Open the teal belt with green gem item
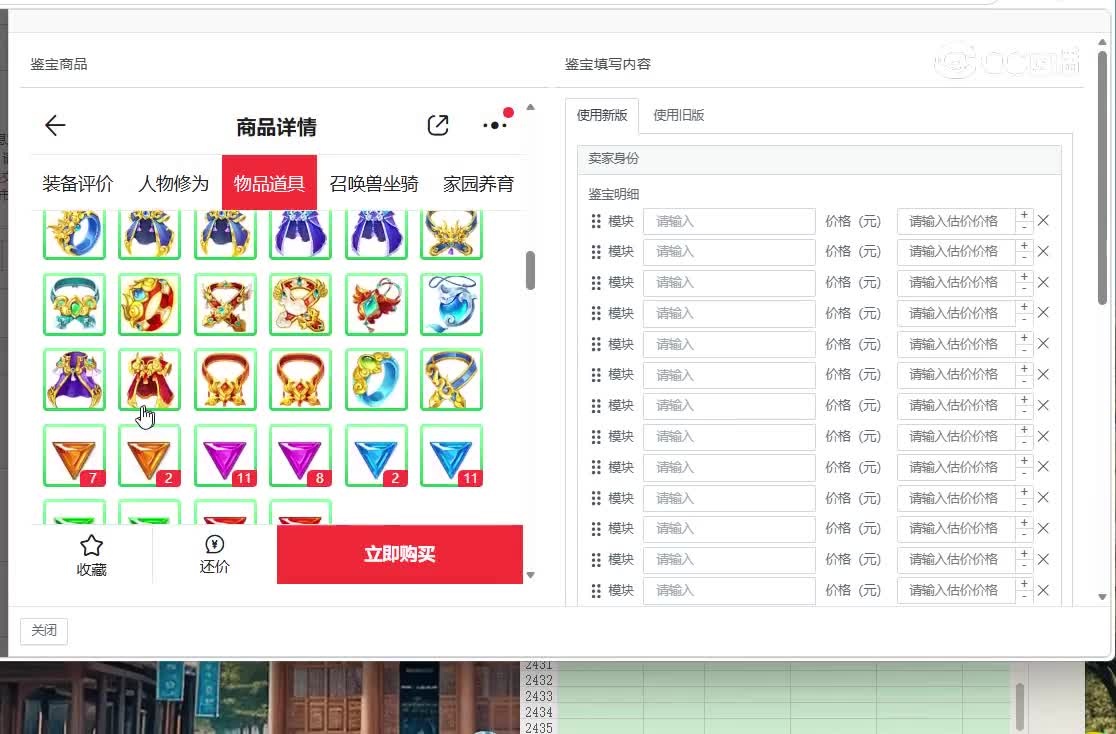The width and height of the screenshot is (1116, 734). click(x=74, y=304)
